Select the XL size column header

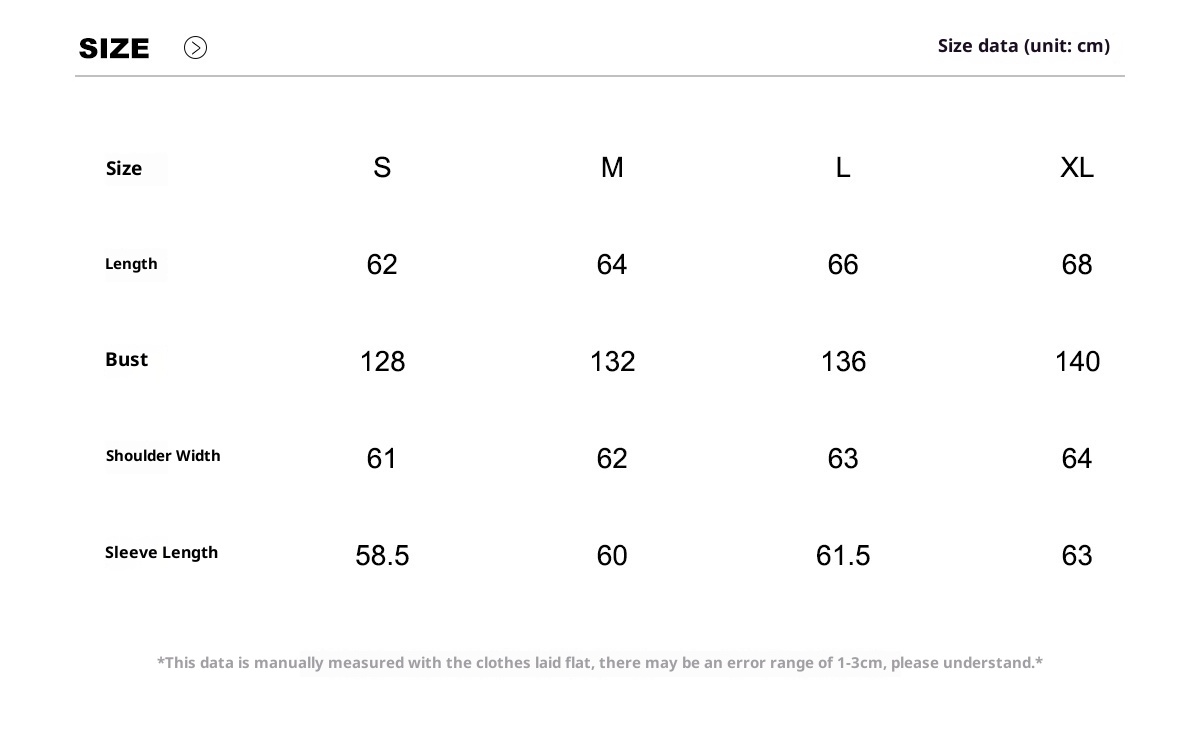coord(1077,168)
